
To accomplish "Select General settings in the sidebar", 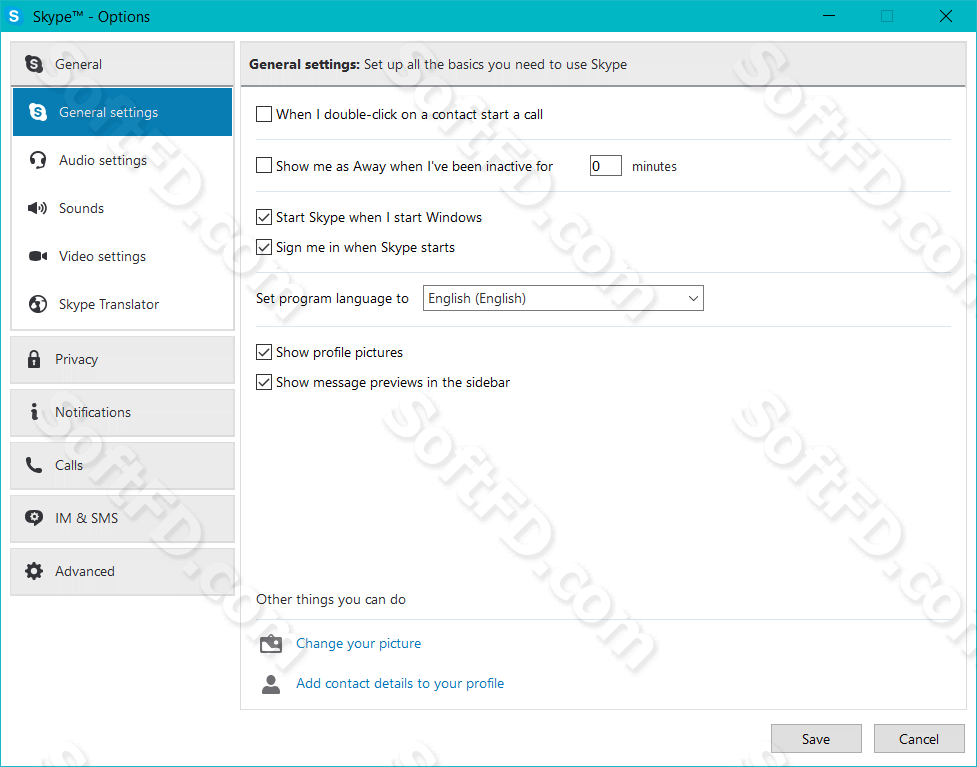I will (x=122, y=112).
